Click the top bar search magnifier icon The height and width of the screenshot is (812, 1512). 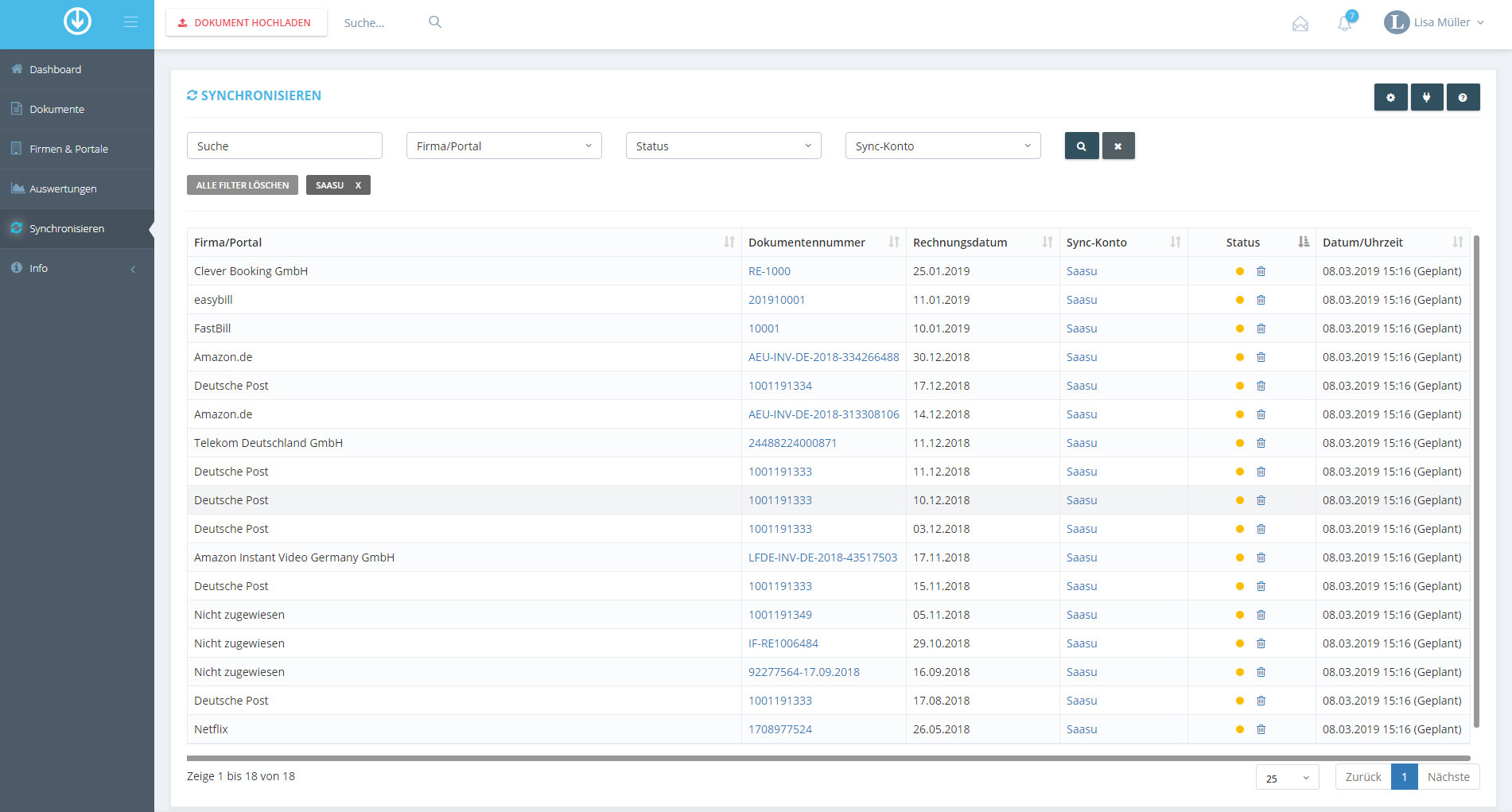(435, 22)
